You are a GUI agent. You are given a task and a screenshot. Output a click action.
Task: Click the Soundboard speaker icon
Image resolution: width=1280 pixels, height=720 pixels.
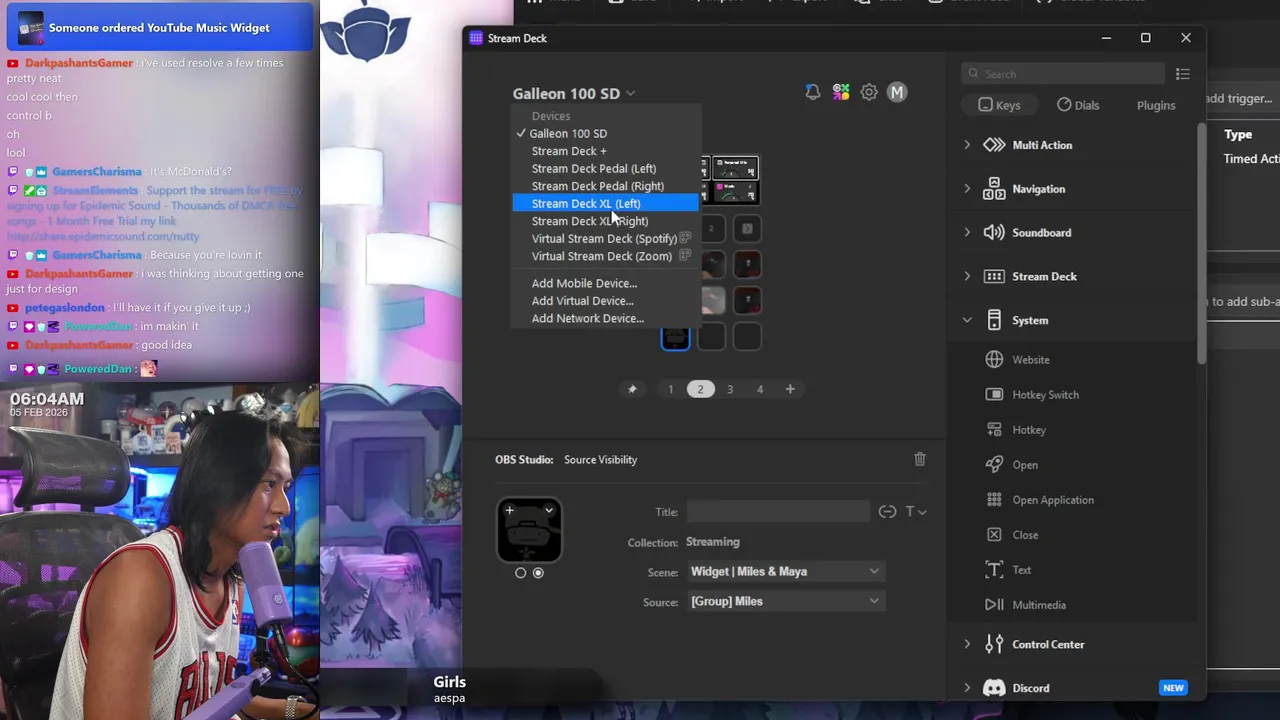(994, 233)
